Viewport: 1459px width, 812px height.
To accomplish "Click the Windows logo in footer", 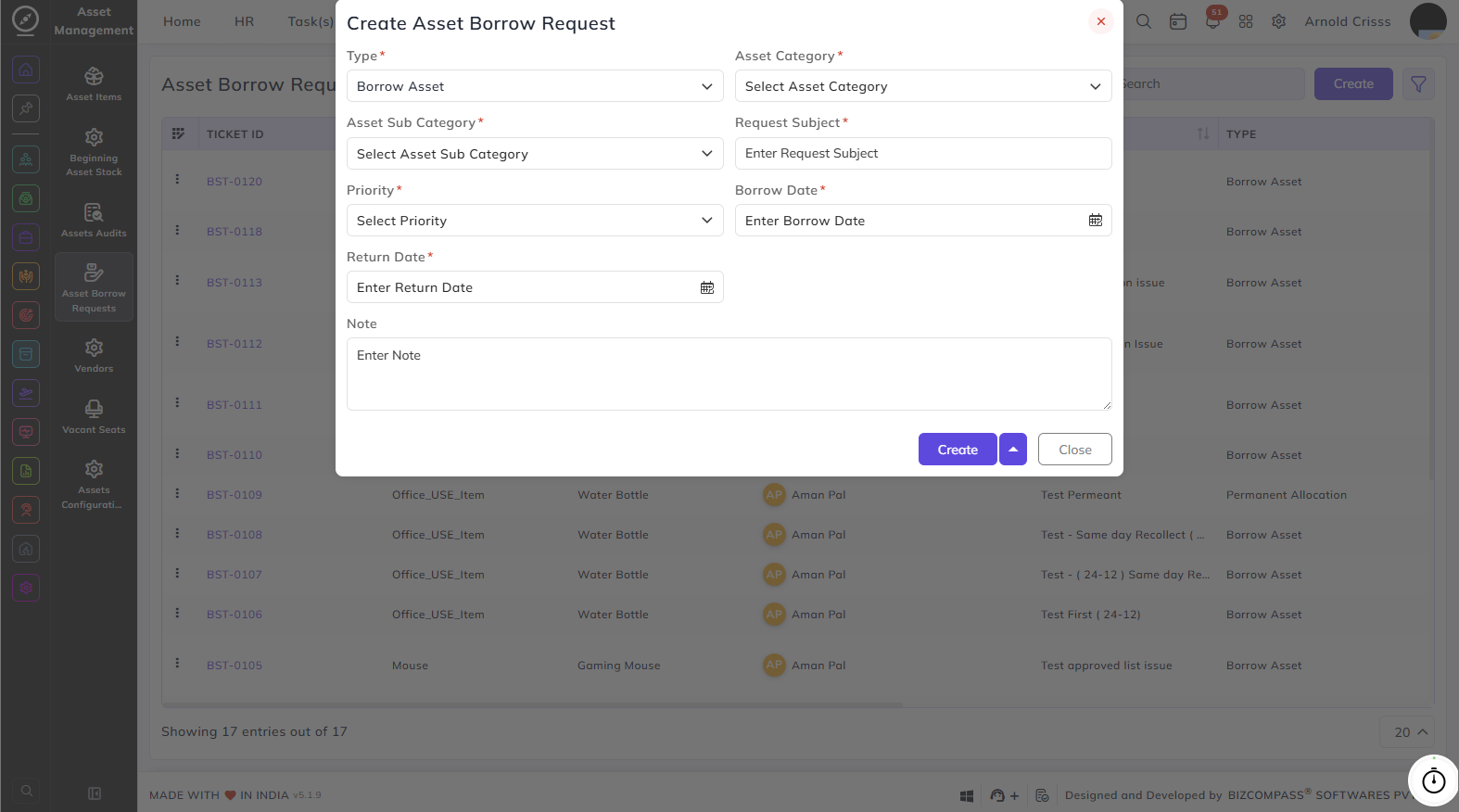I will [967, 795].
